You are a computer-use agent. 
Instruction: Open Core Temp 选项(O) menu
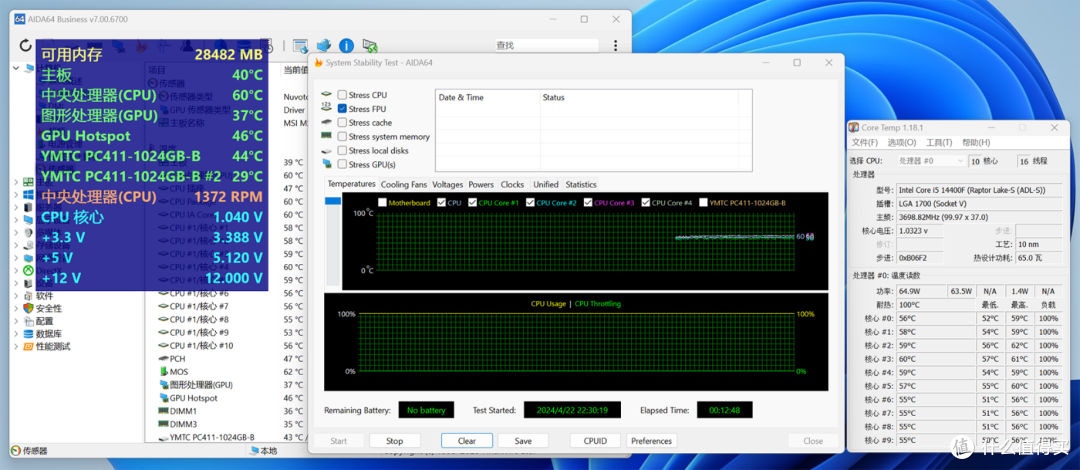coord(902,143)
